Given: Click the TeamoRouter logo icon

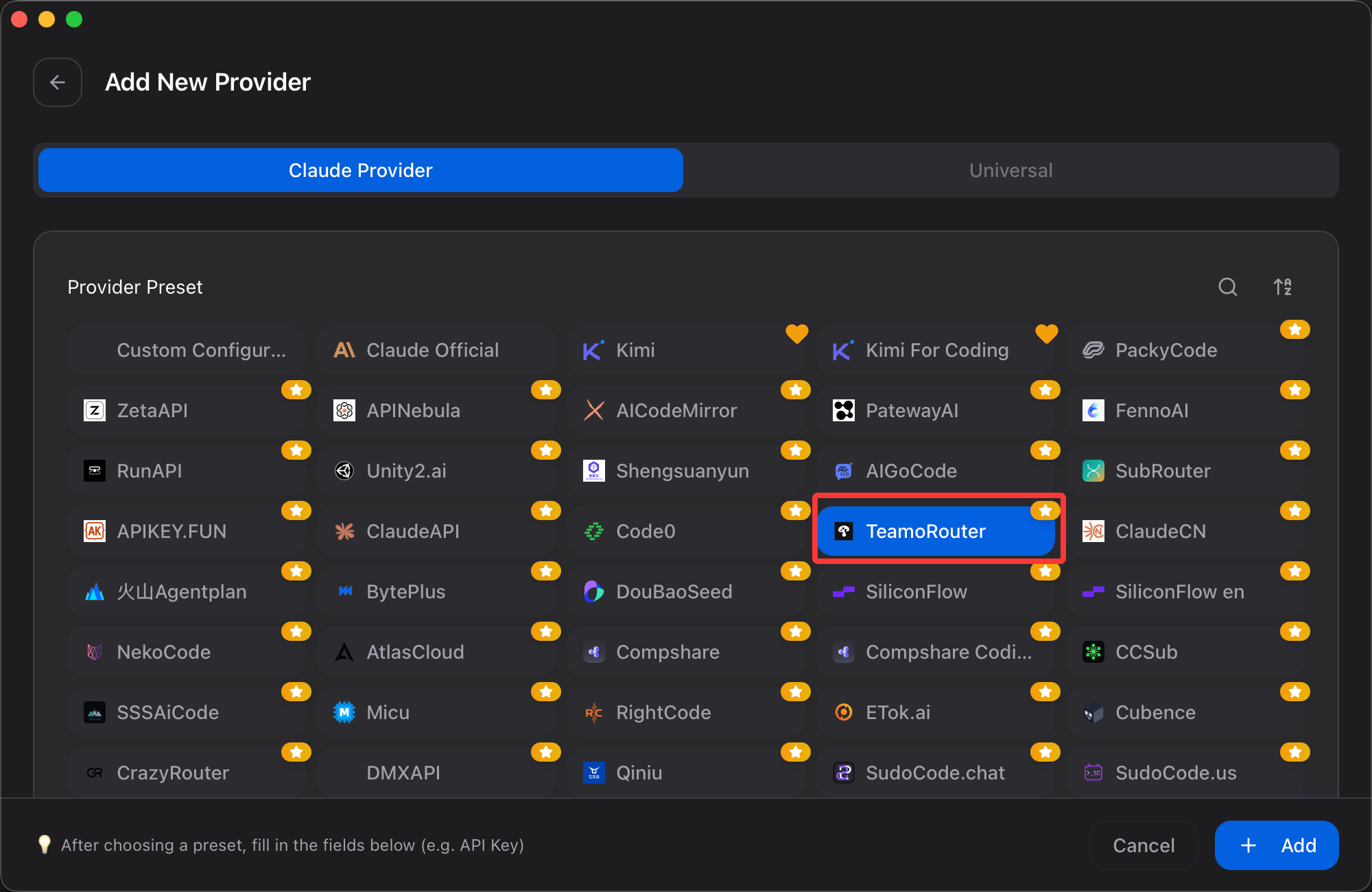Looking at the screenshot, I should pos(844,531).
